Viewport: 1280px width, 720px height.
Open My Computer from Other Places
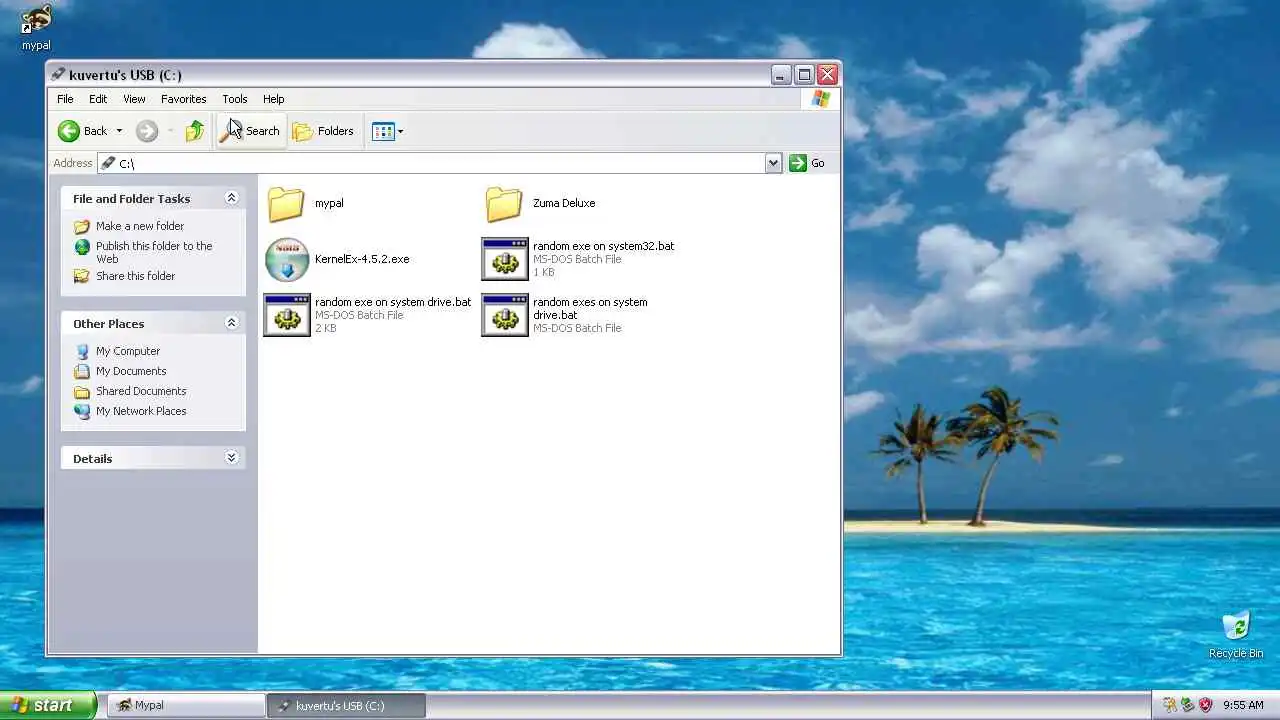tap(128, 351)
